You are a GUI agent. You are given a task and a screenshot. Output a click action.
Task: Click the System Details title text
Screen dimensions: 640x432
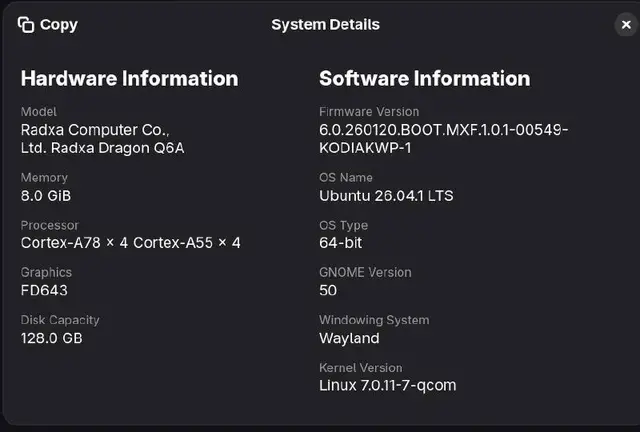point(325,24)
